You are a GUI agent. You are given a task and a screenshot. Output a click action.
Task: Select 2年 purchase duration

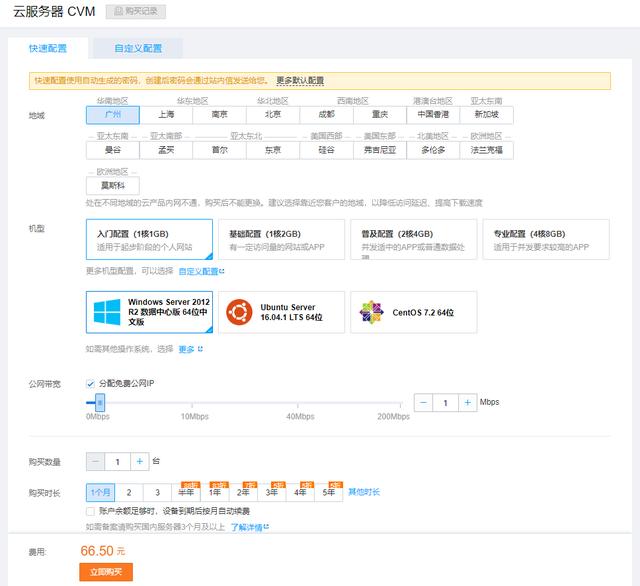coord(243,493)
